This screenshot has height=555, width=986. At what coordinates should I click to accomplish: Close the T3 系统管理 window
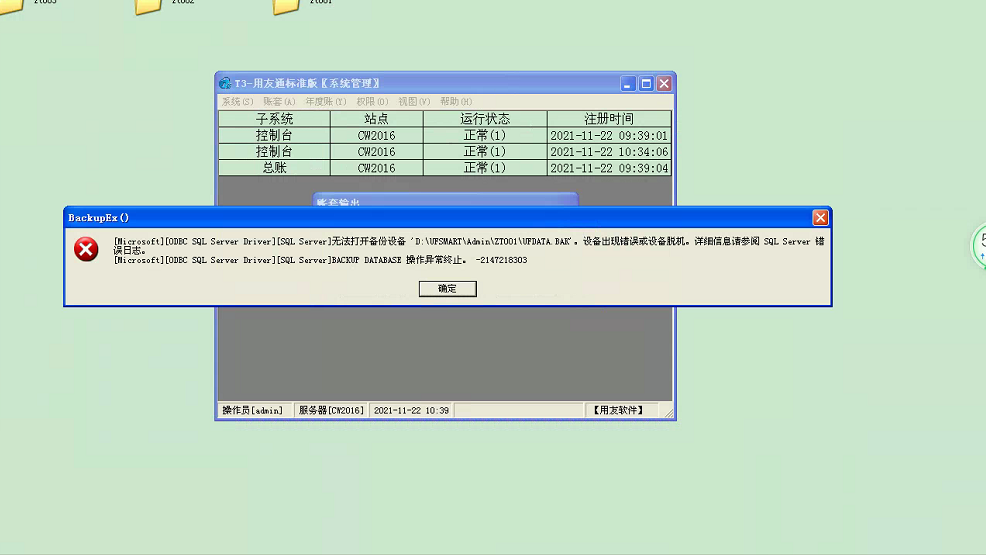(664, 84)
